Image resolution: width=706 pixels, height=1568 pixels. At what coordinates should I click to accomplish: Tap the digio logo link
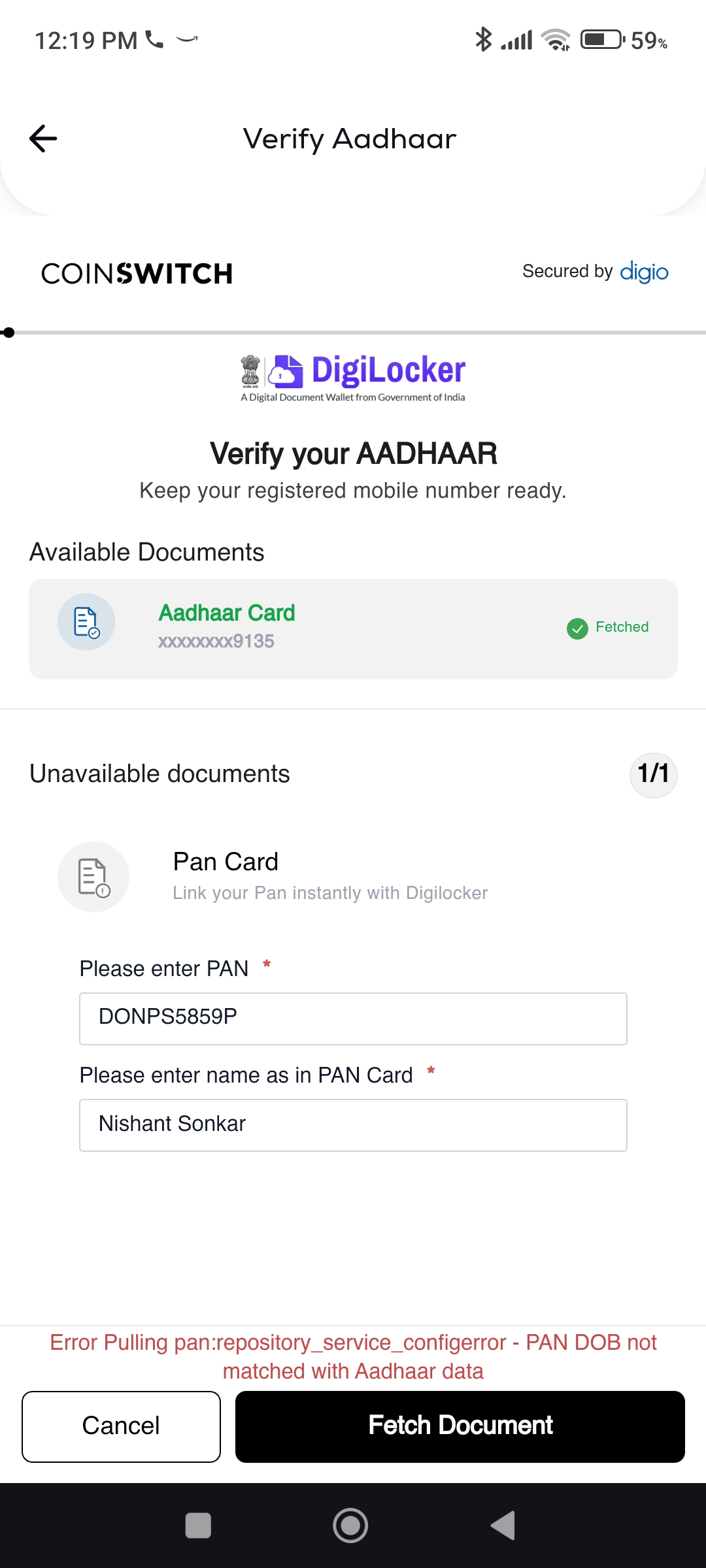tap(644, 272)
